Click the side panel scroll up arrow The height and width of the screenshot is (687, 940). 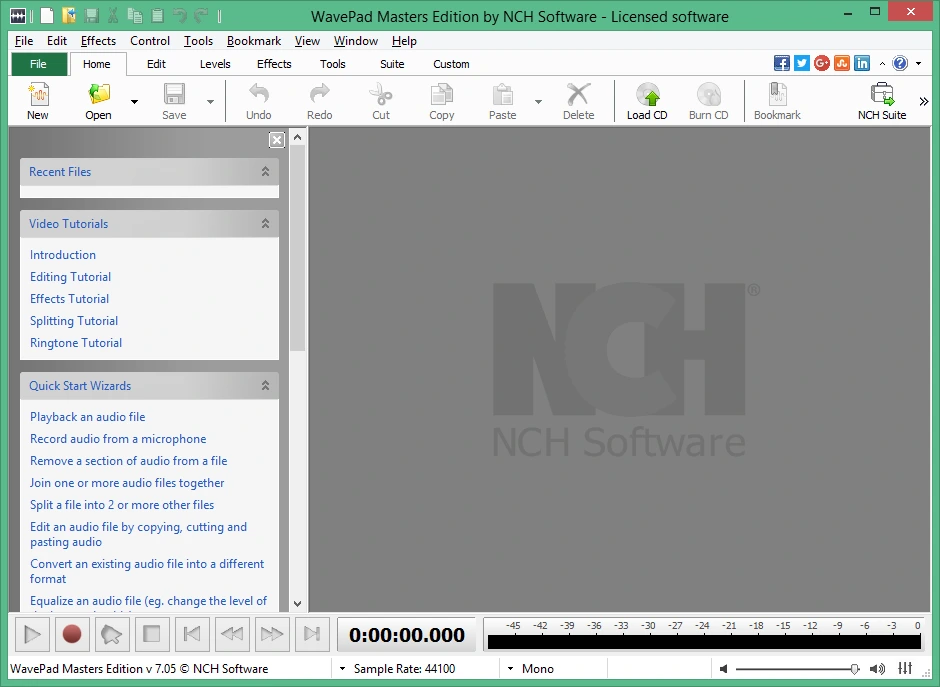(x=297, y=137)
